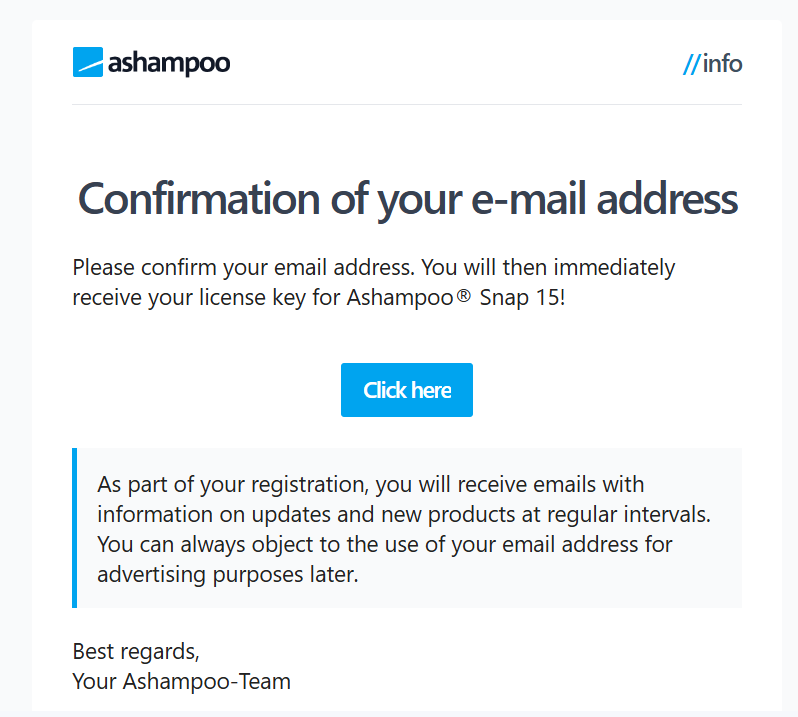
Task: Click the Your Ashampoo-Team signature
Action: click(181, 682)
